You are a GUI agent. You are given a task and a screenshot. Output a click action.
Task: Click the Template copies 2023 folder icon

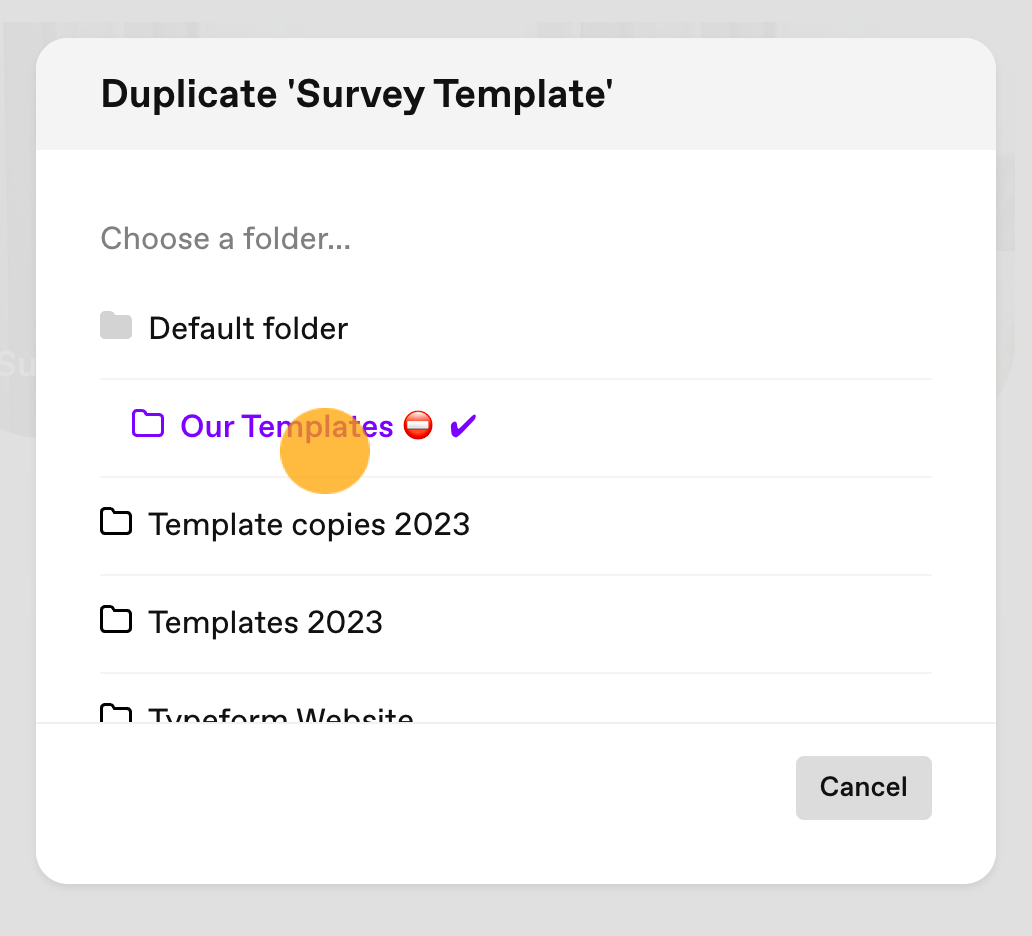(x=116, y=522)
